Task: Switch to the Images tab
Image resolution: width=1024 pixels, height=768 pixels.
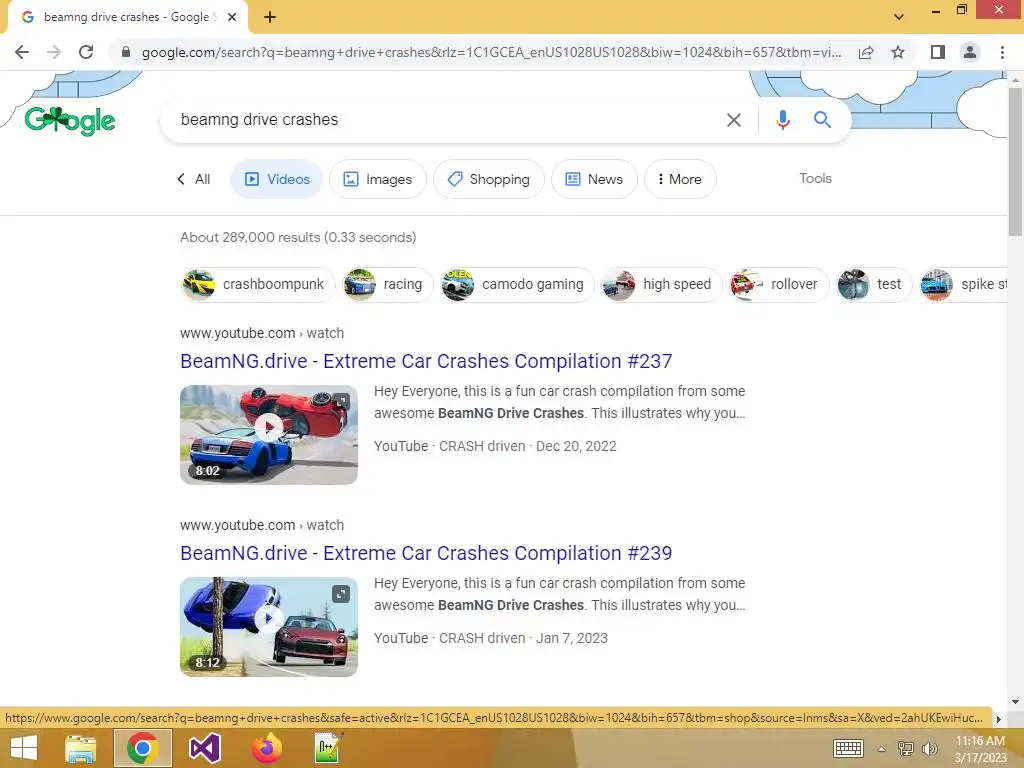Action: [377, 179]
